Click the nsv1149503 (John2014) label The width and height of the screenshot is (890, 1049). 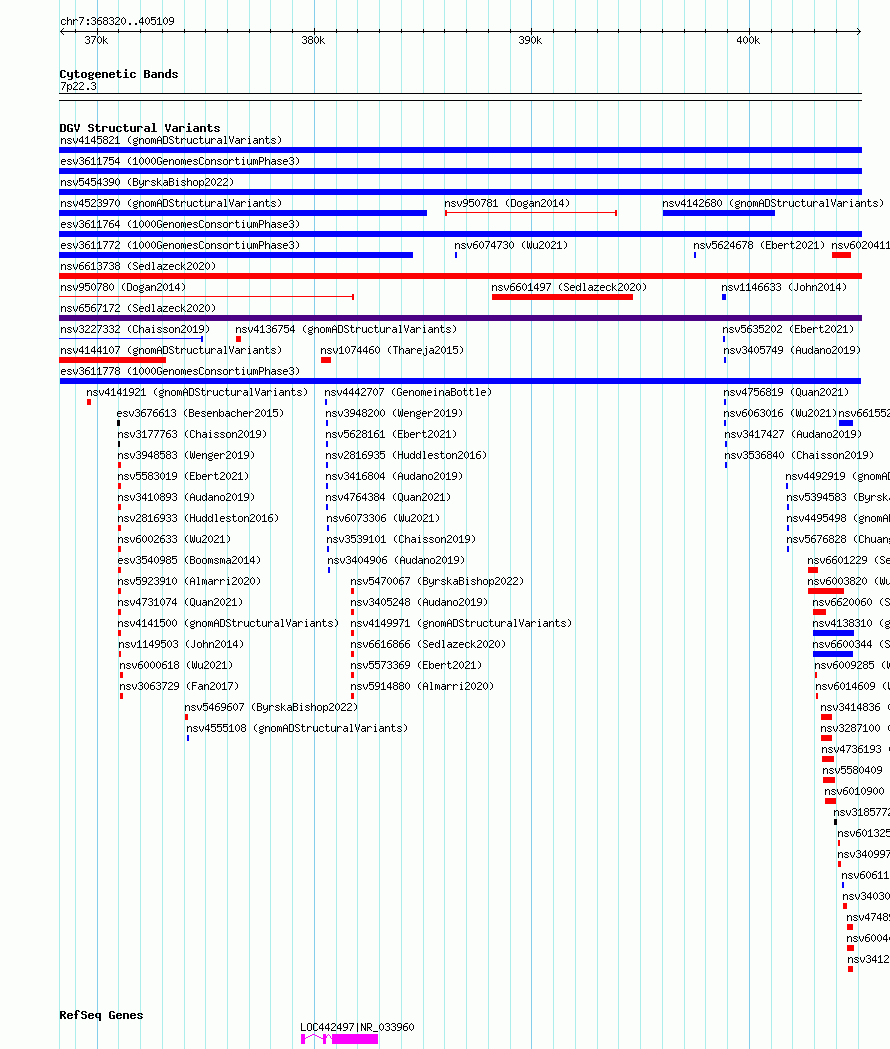[x=181, y=644]
